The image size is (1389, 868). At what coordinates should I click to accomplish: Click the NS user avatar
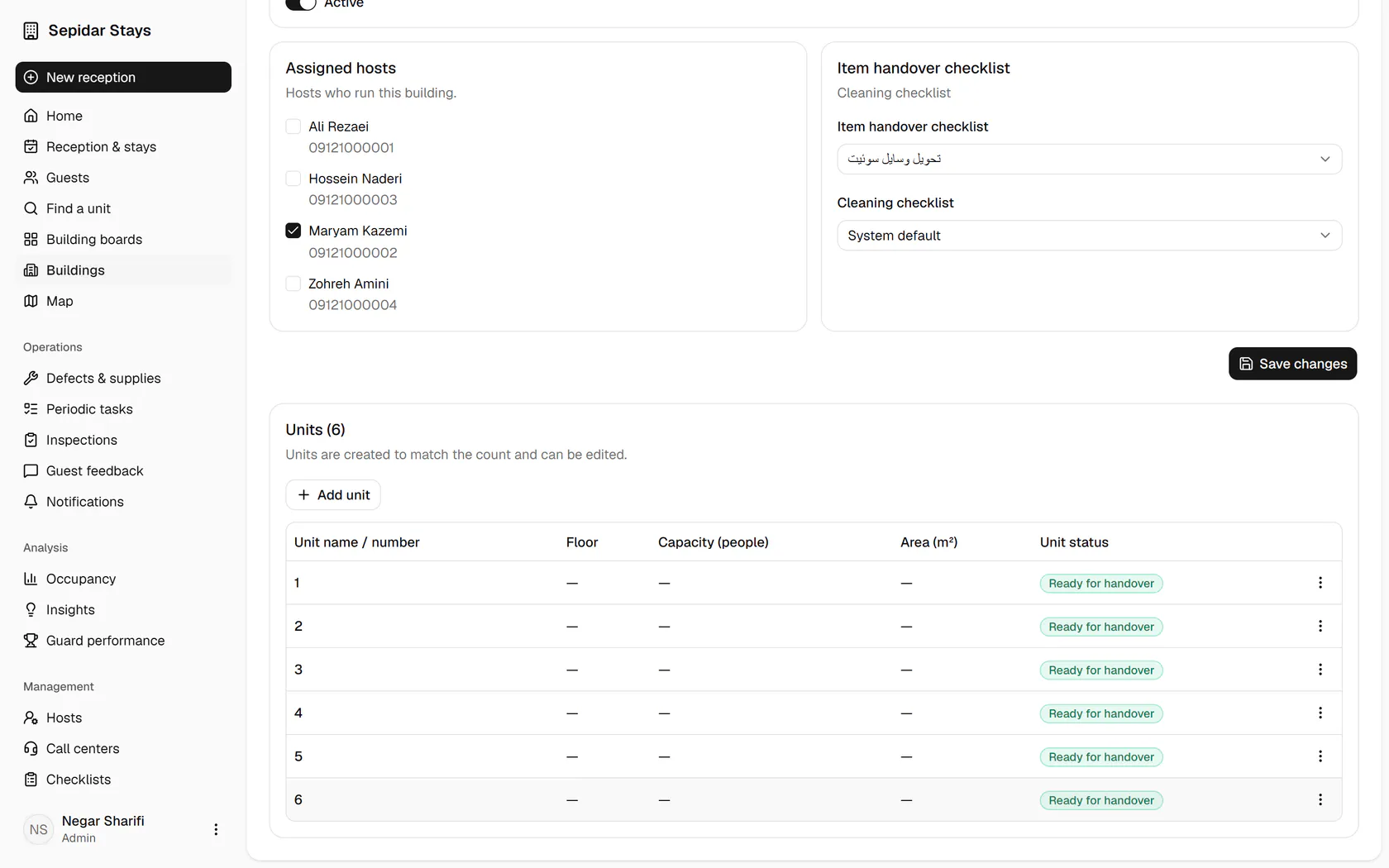tap(39, 829)
